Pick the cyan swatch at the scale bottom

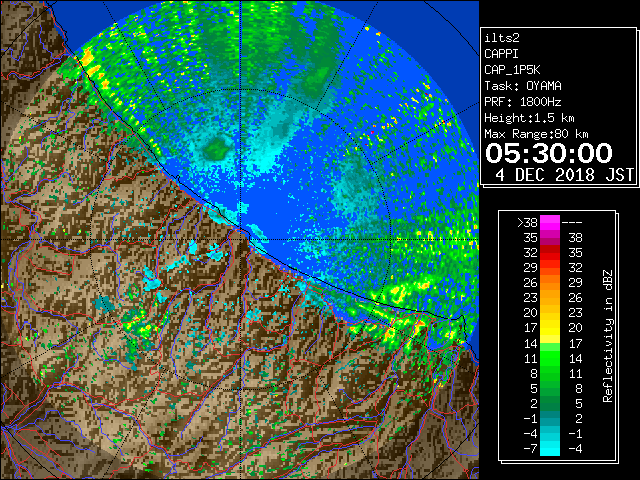click(550, 448)
